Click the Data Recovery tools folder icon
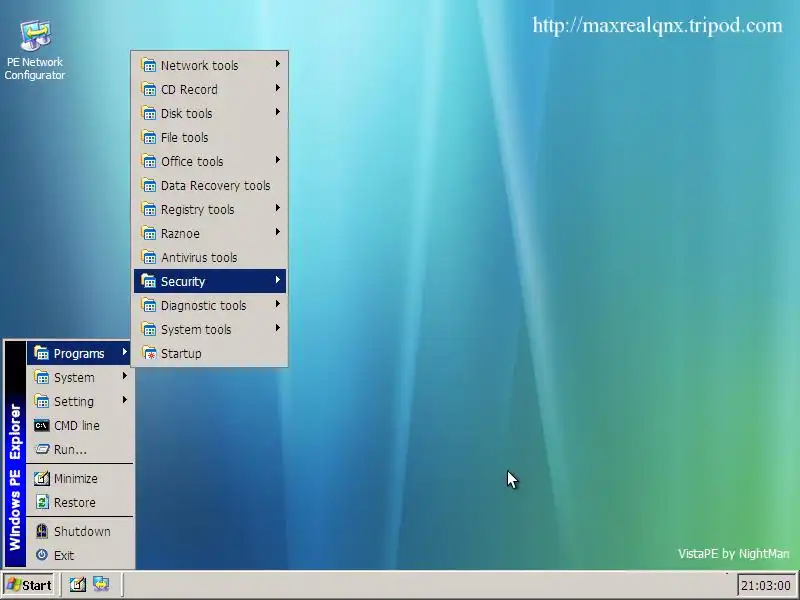800x600 pixels. point(148,185)
